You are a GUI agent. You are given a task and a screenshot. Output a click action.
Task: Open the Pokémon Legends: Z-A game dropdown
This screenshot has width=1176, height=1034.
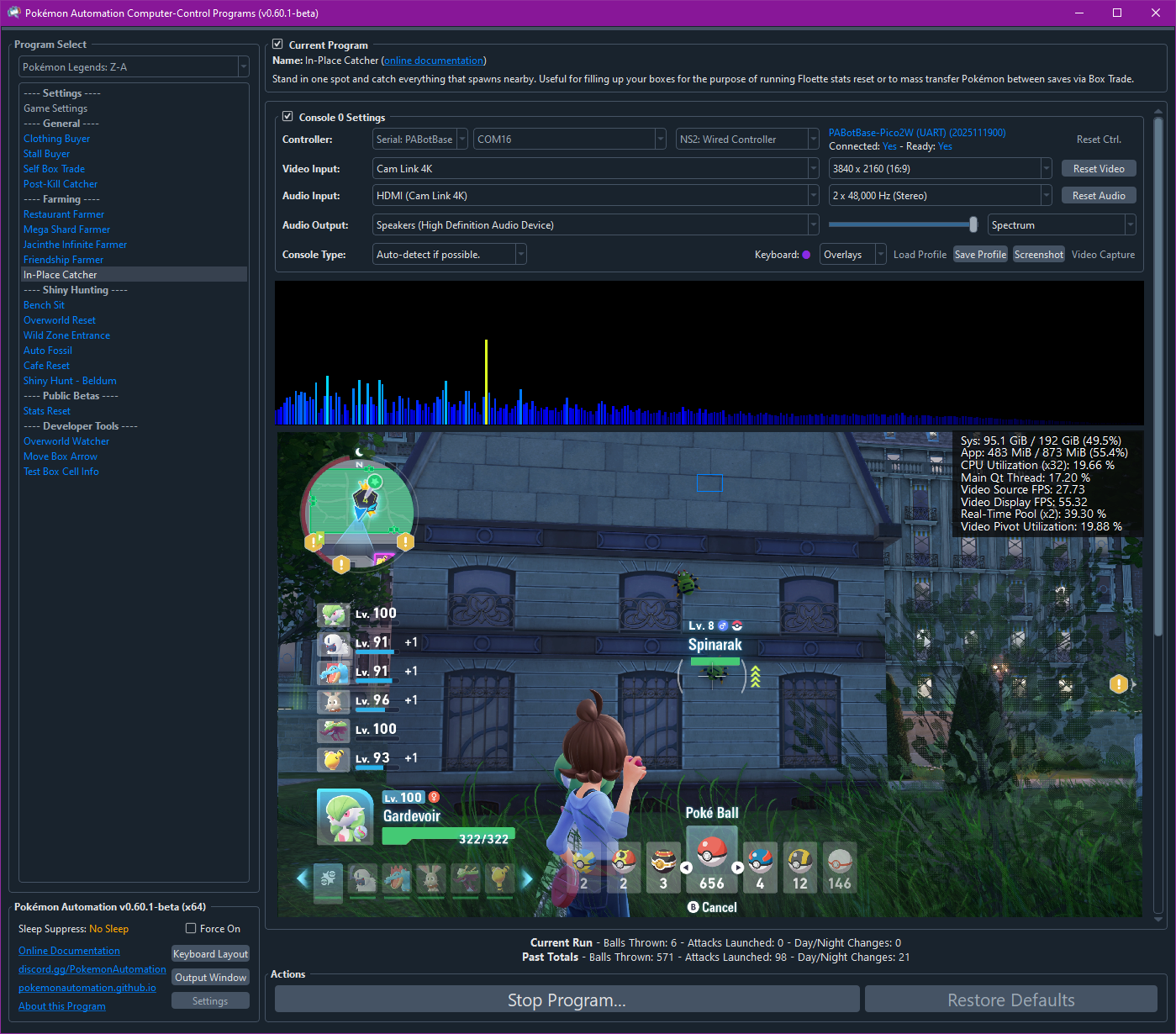pos(134,67)
